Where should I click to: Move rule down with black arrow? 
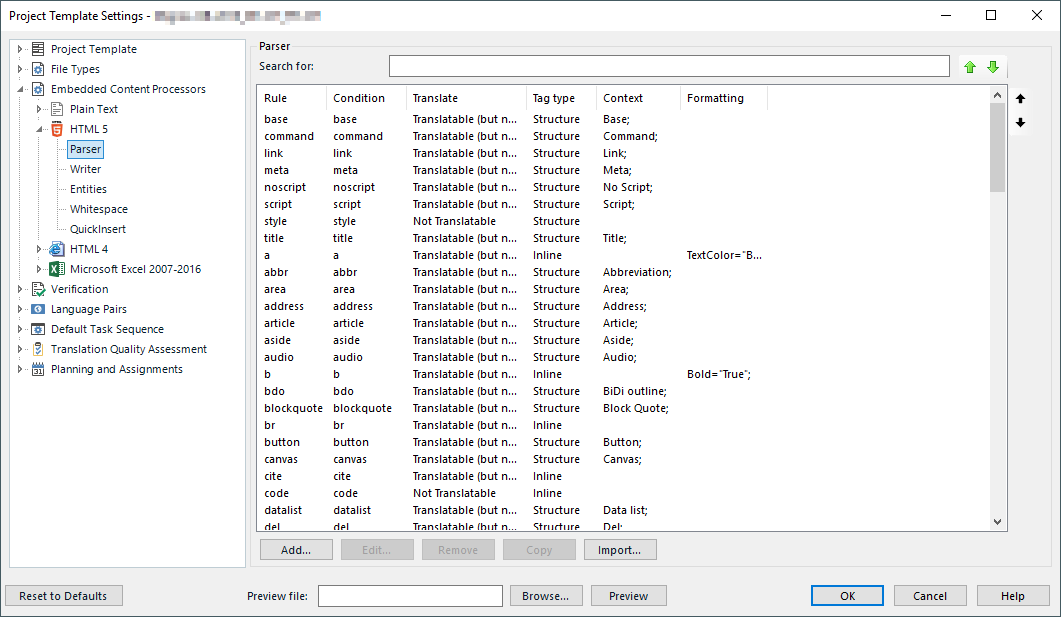tap(1020, 123)
